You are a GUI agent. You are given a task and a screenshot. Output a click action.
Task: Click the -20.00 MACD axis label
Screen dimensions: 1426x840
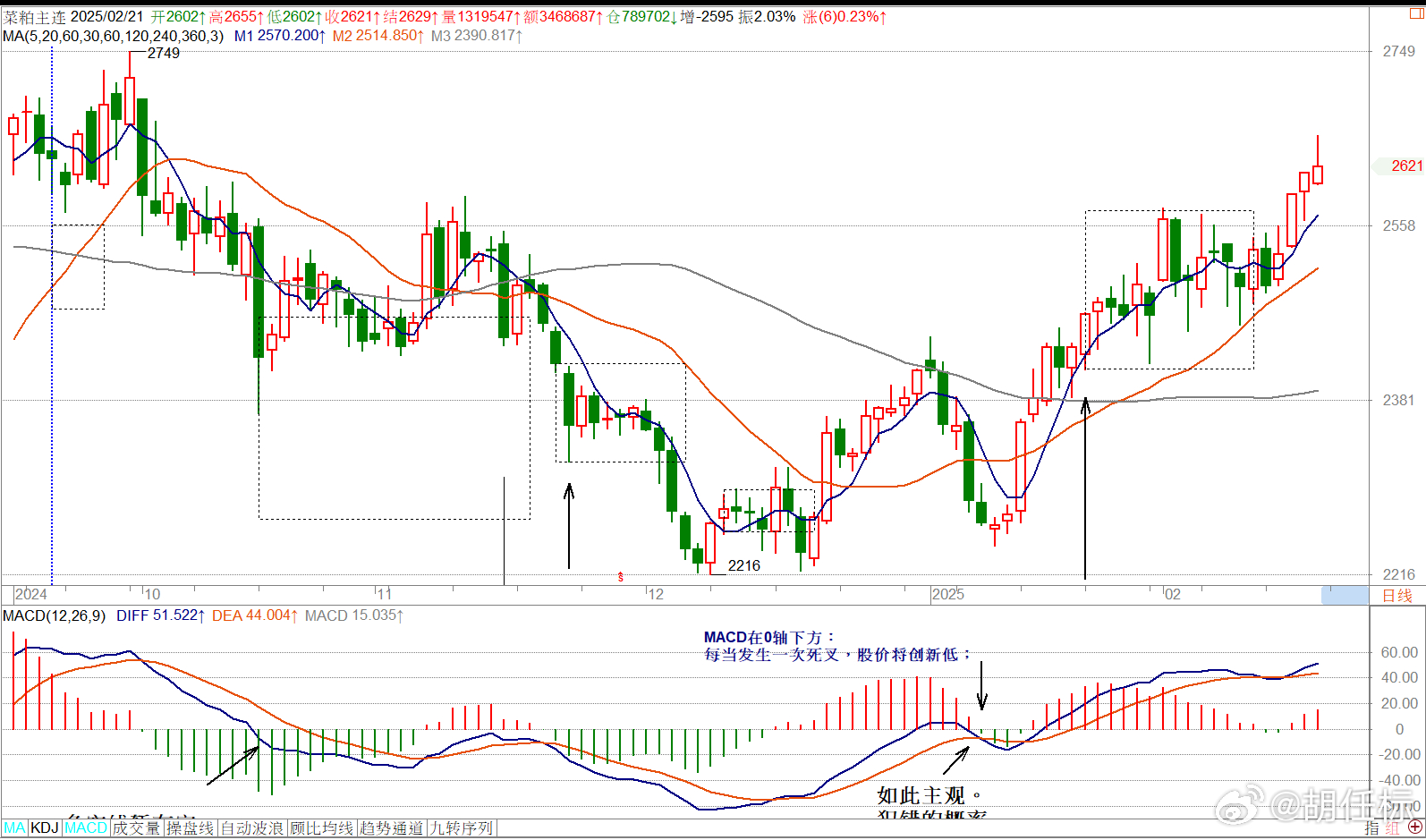[x=1398, y=754]
